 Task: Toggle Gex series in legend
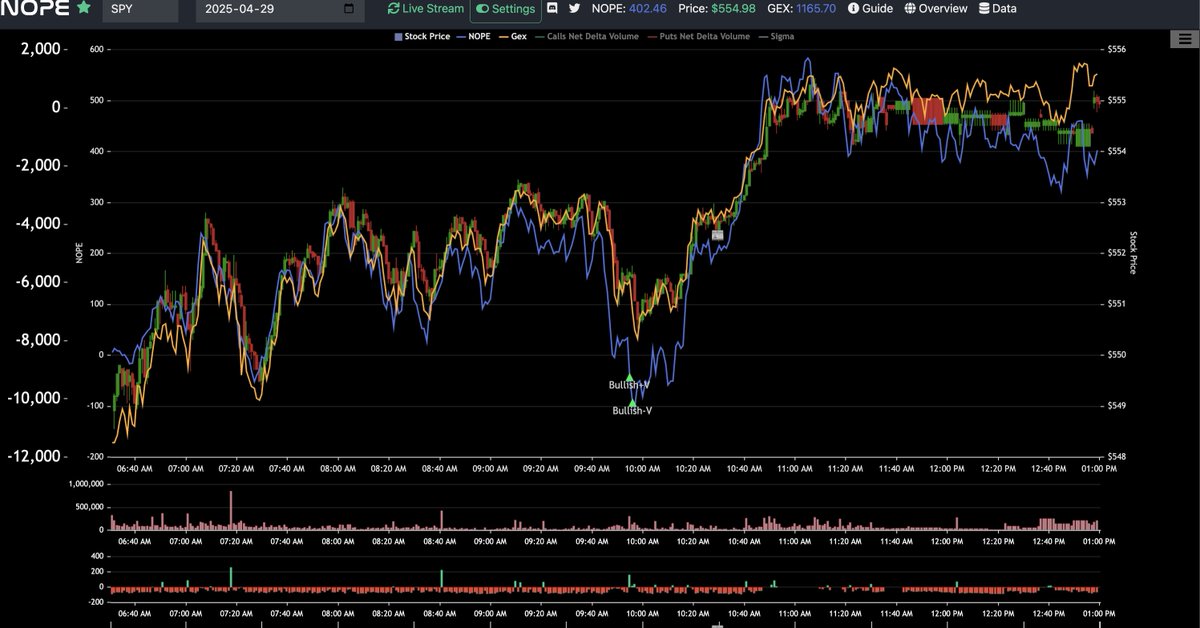[x=511, y=37]
